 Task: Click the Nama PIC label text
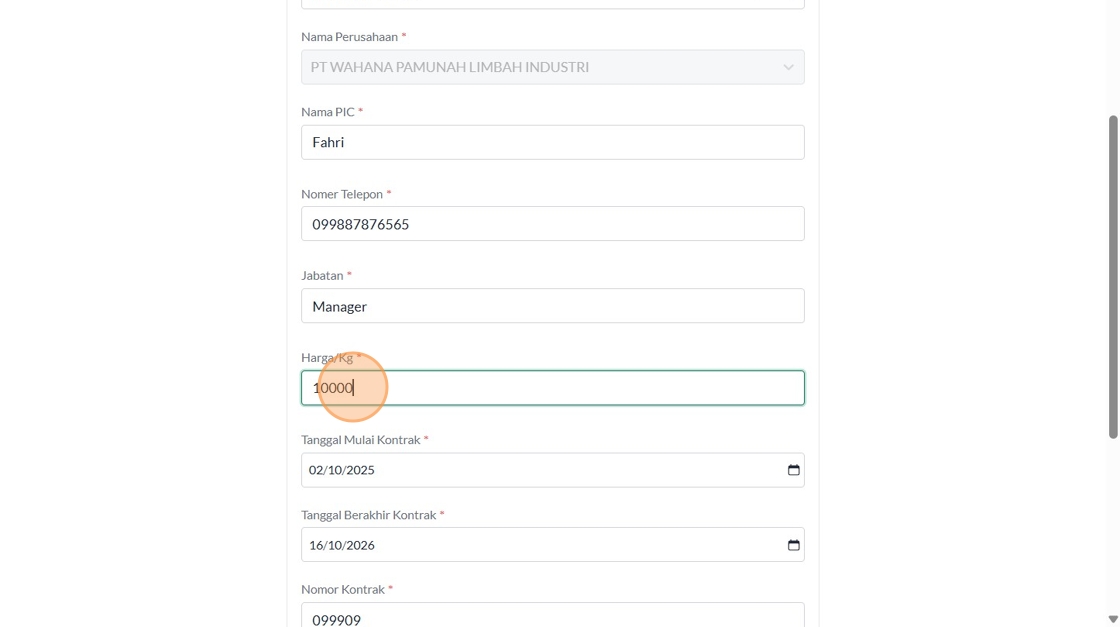[328, 112]
